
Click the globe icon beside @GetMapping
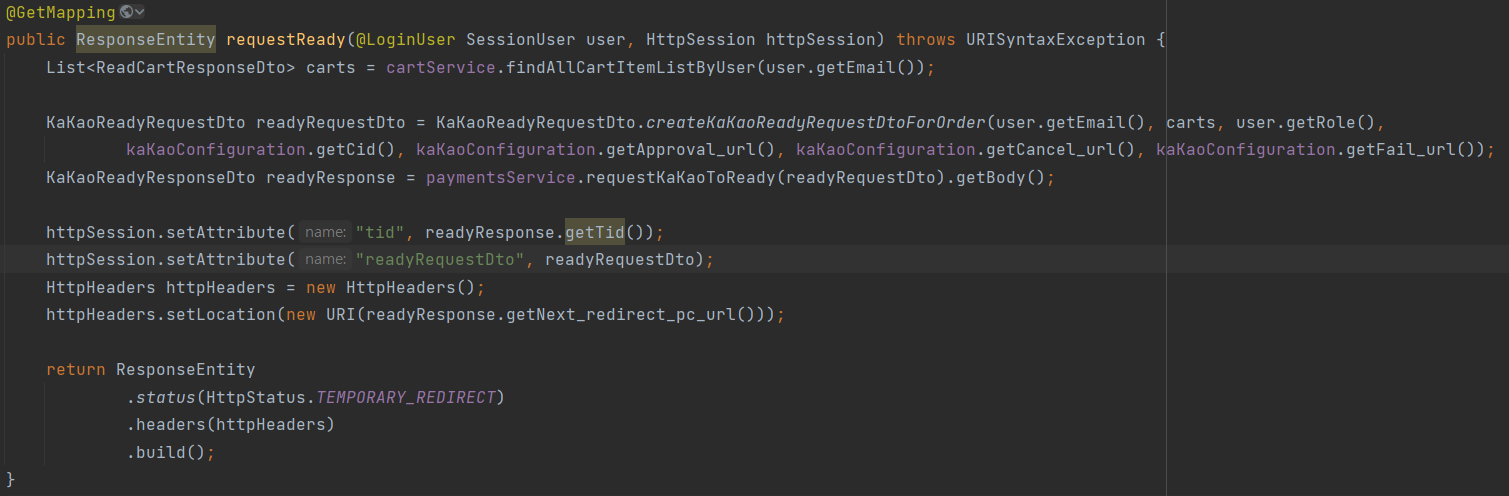tap(125, 12)
